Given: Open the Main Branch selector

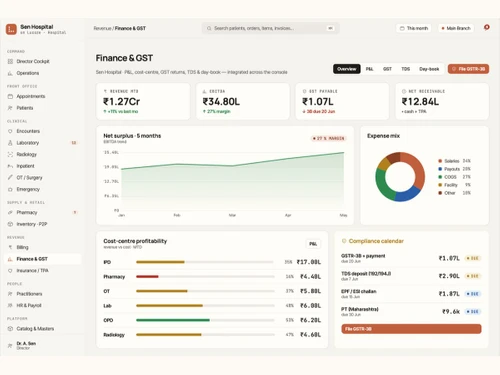Looking at the screenshot, I should click(x=456, y=28).
